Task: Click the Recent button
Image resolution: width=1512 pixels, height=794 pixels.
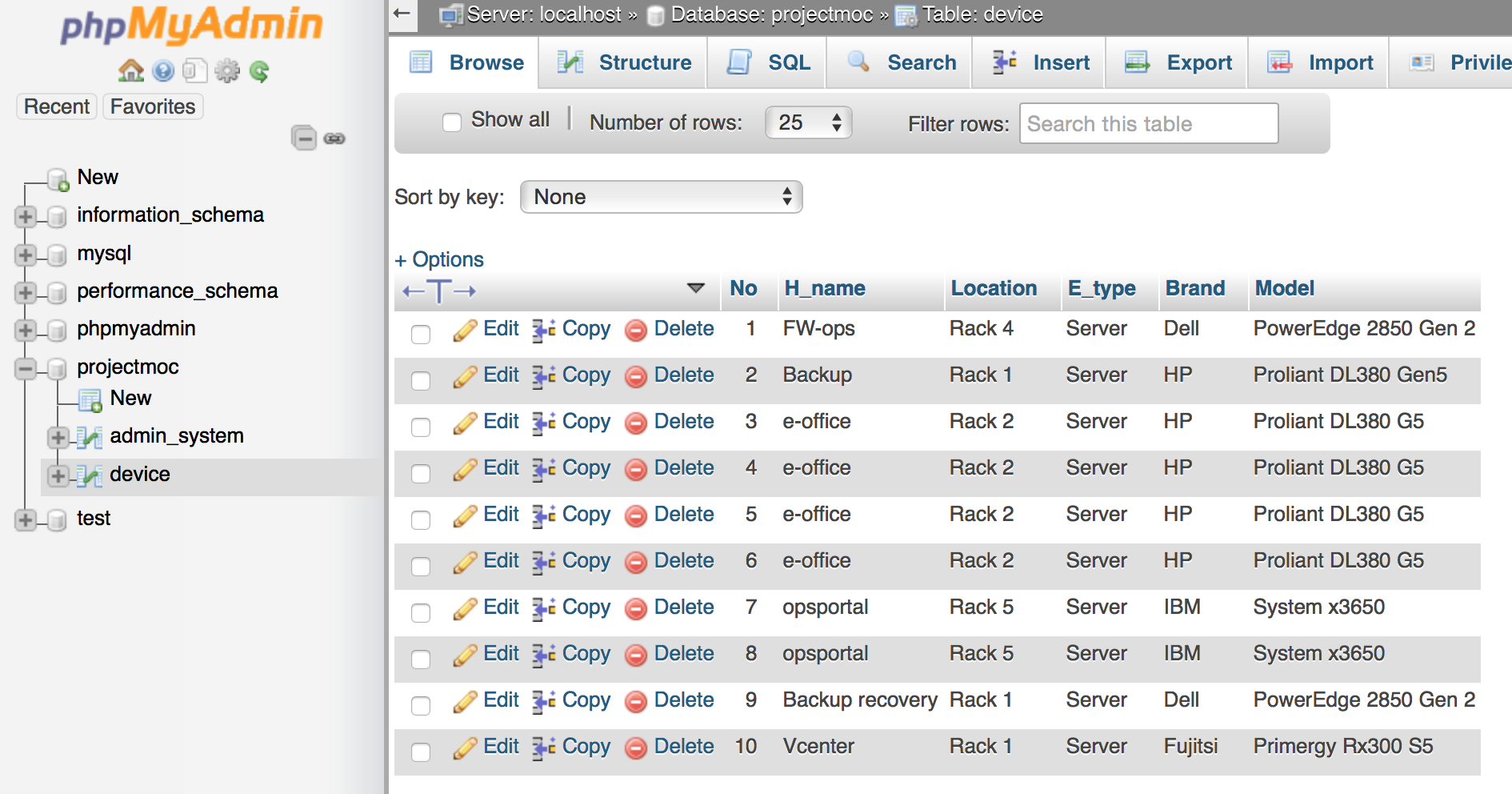Action: pyautogui.click(x=57, y=106)
